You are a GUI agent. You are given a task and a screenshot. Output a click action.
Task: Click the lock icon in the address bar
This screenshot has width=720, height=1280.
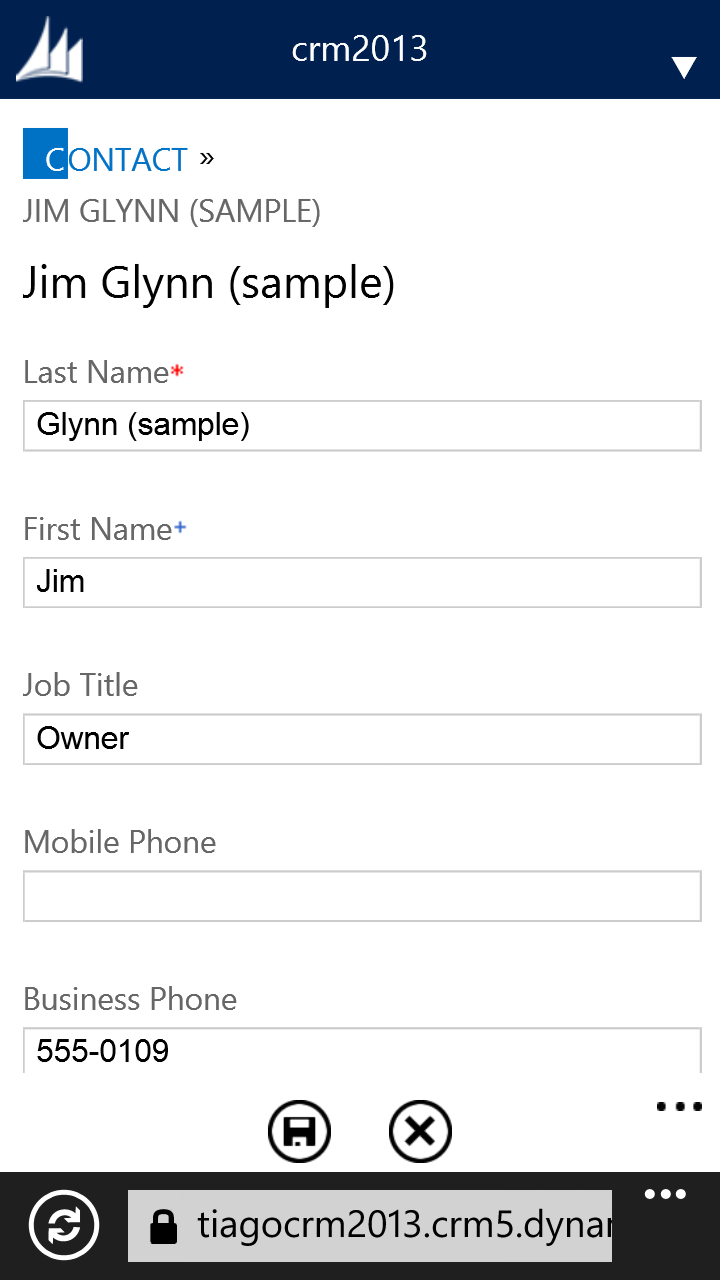pos(163,1226)
